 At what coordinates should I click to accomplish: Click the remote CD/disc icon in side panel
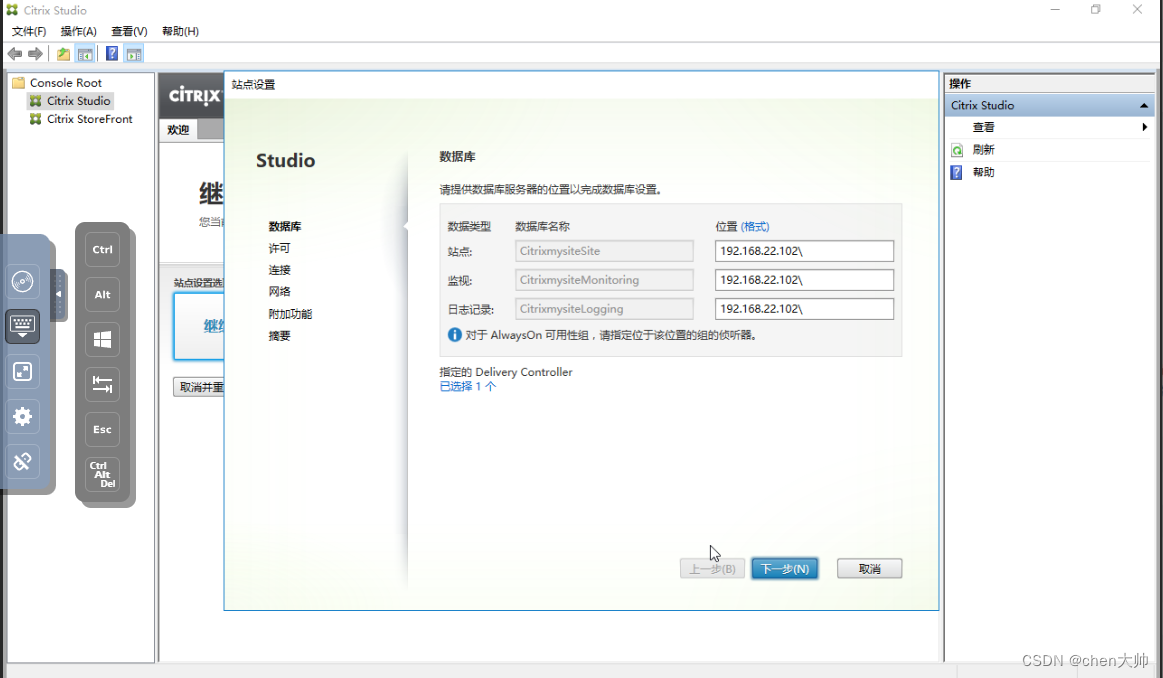[22, 281]
